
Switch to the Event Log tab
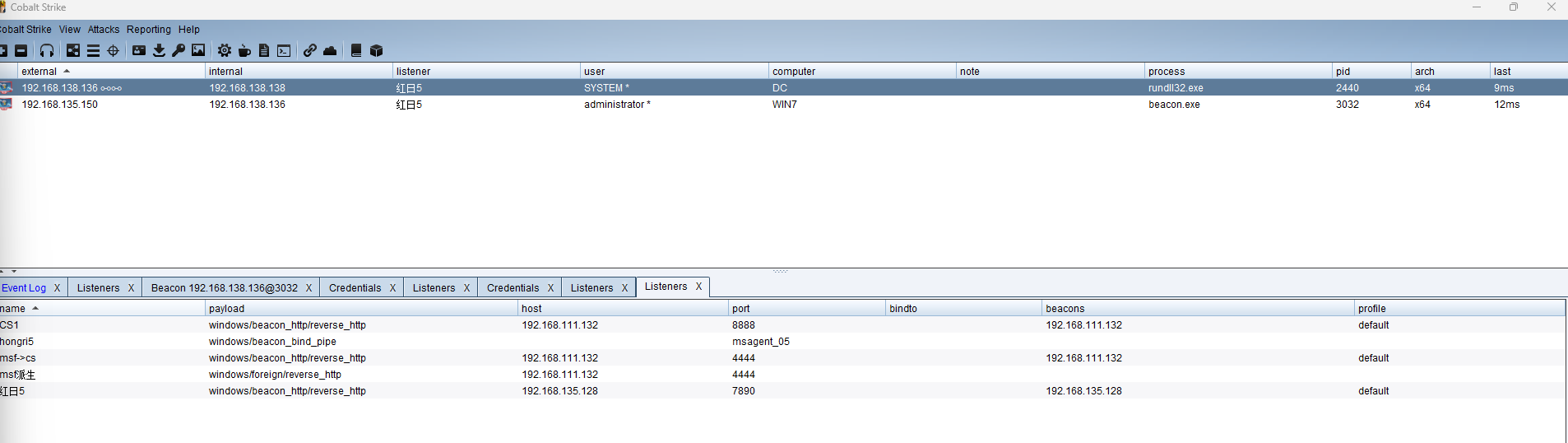(x=24, y=288)
